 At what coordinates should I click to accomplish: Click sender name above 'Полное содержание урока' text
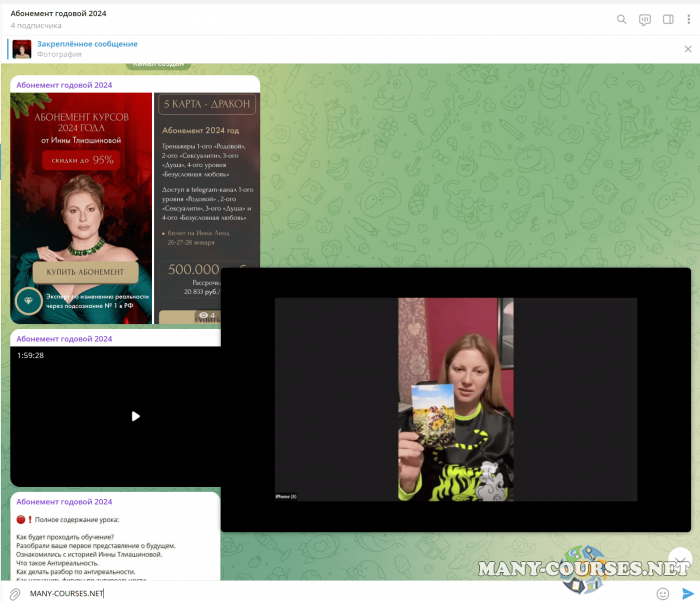pyautogui.click(x=64, y=501)
